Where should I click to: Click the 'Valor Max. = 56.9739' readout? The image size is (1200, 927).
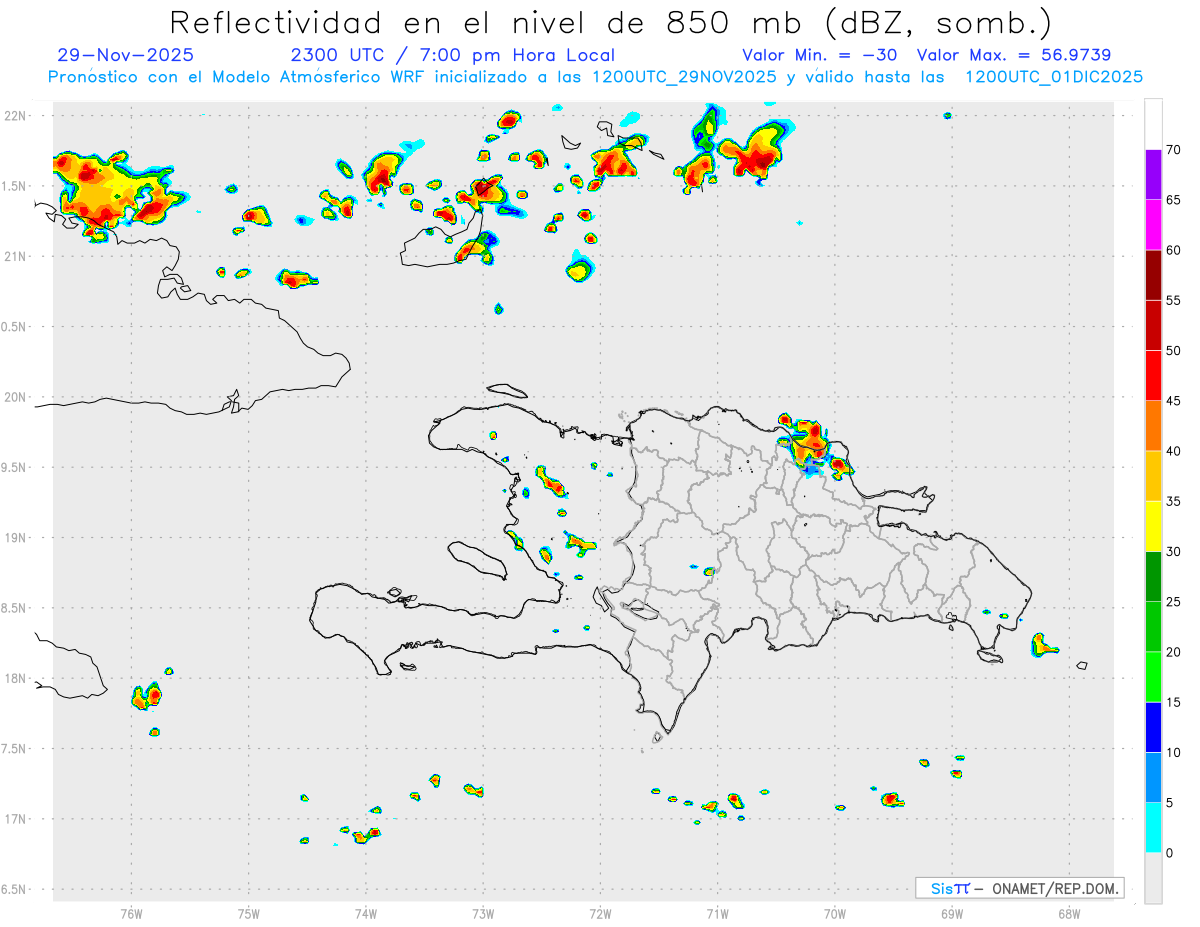(1014, 56)
